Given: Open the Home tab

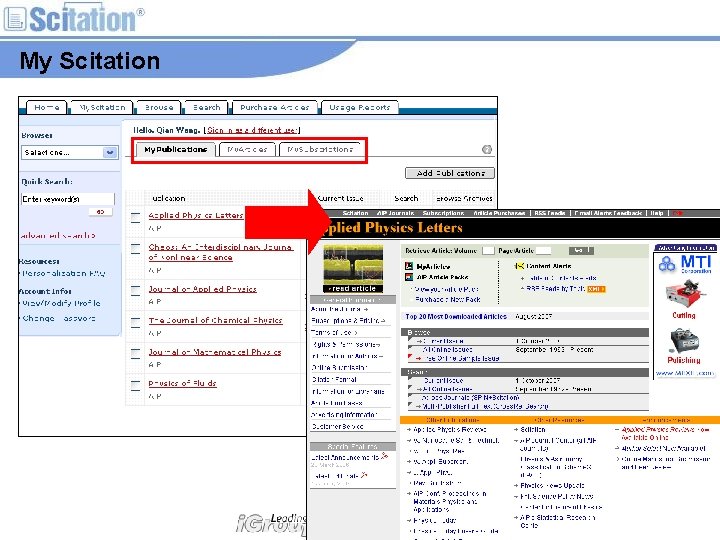Looking at the screenshot, I should point(46,107).
